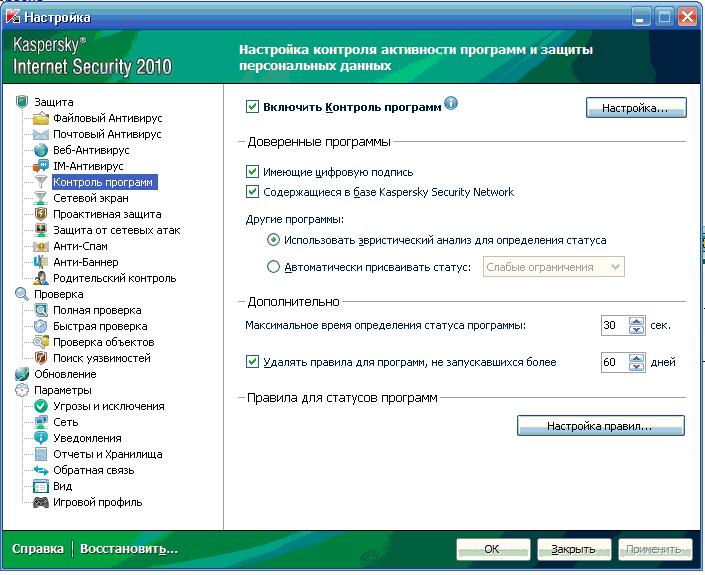Click the Поиск уязвимостей icon
The width and height of the screenshot is (705, 575).
[x=40, y=358]
